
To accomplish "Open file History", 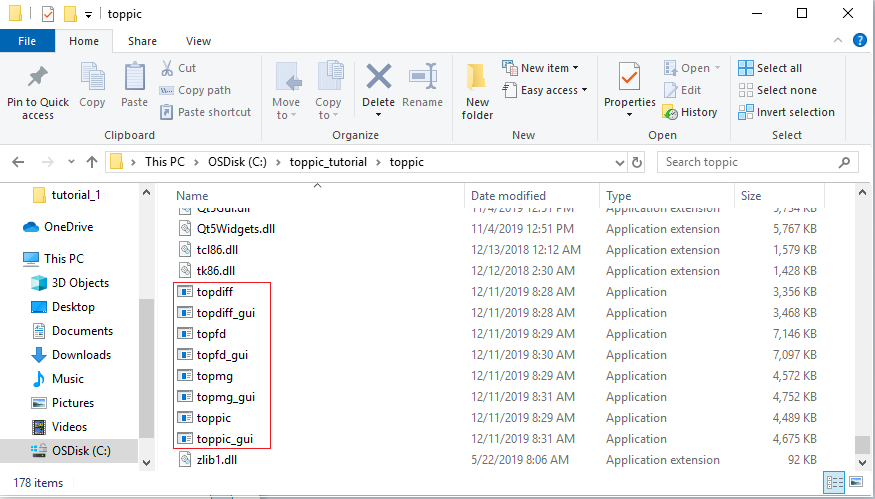I will (690, 112).
